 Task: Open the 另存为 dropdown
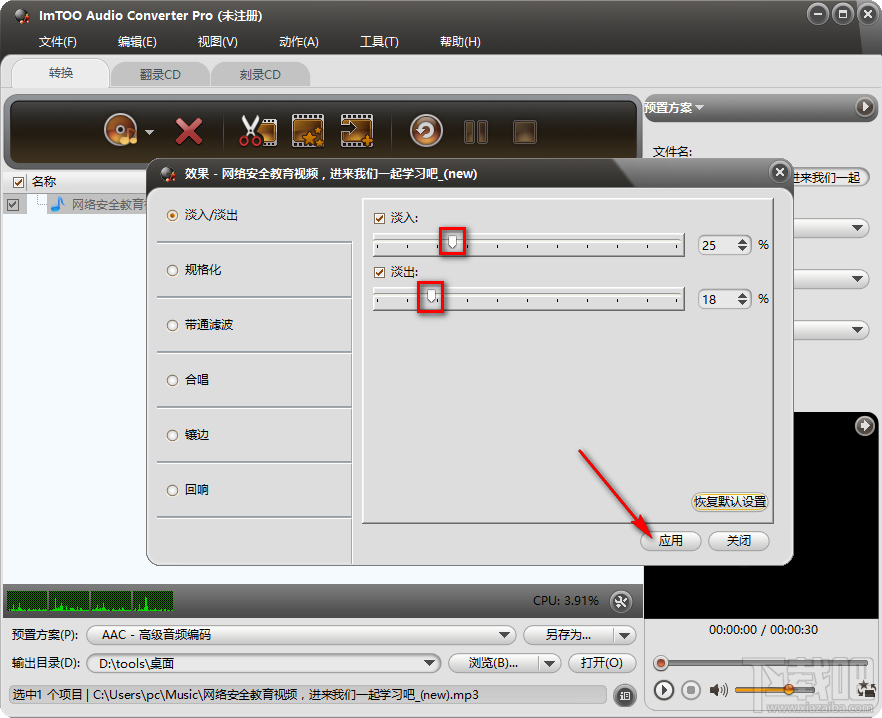click(624, 634)
